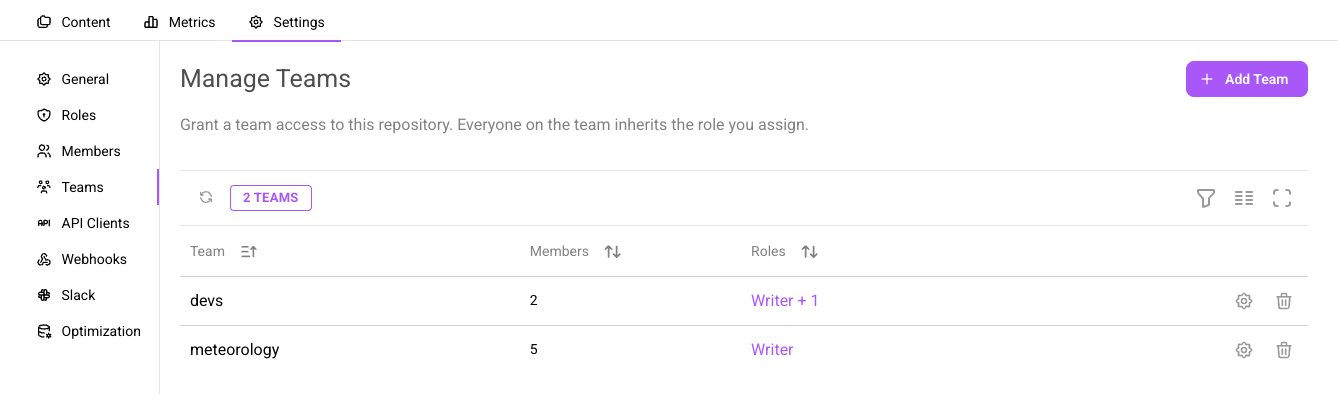Screen dimensions: 1338x410
Task: Click the 2 TEAMS badge
Action: pos(271,198)
